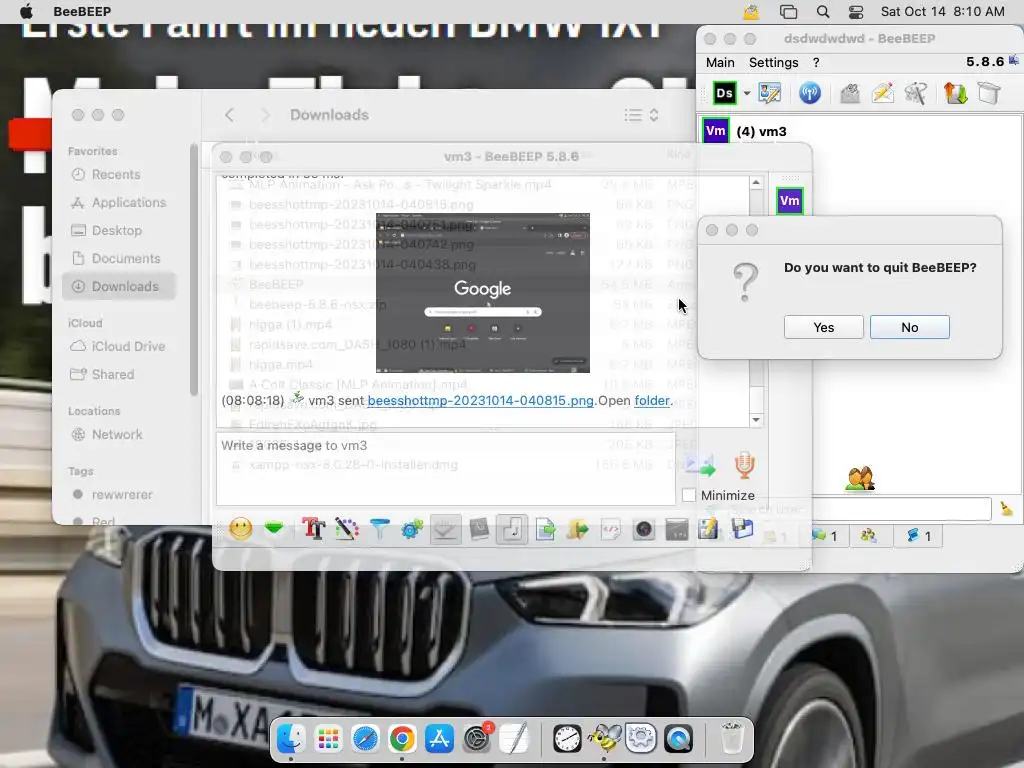Viewport: 1024px width, 768px height.
Task: Edit your profile with the profile pencil icon
Action: 769,93
